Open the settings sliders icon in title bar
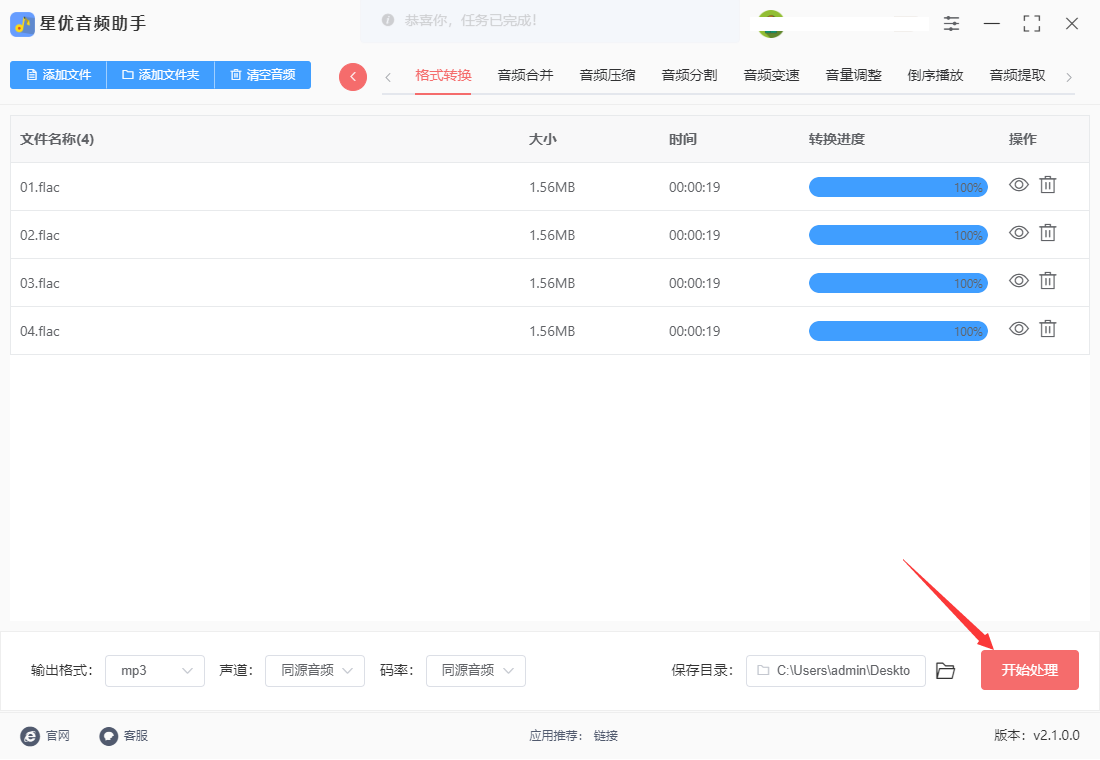This screenshot has width=1100, height=760. 951,23
